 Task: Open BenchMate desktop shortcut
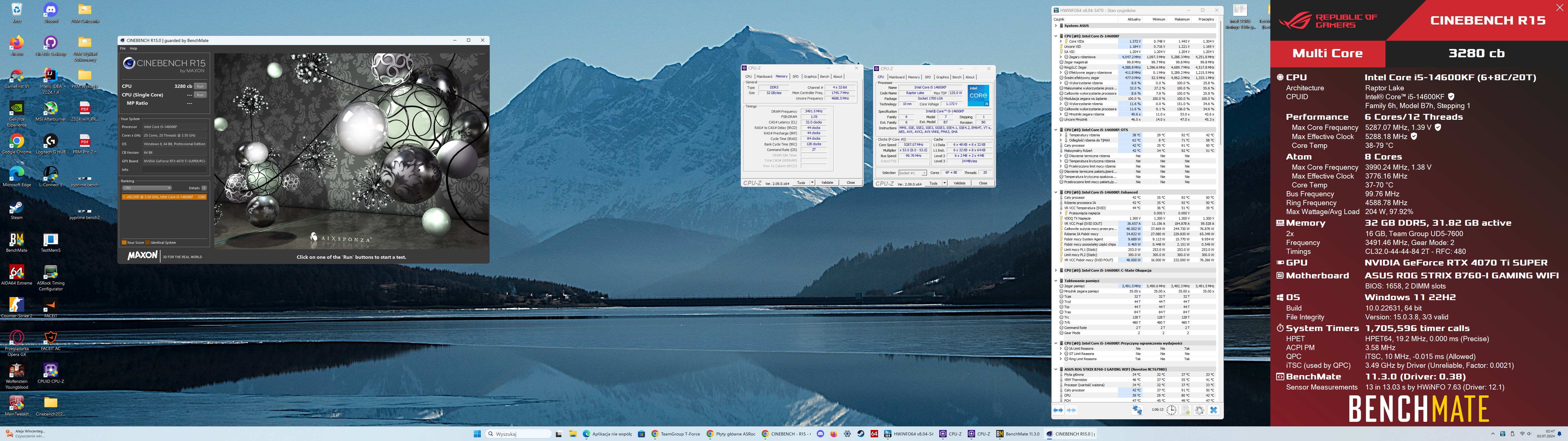click(17, 243)
